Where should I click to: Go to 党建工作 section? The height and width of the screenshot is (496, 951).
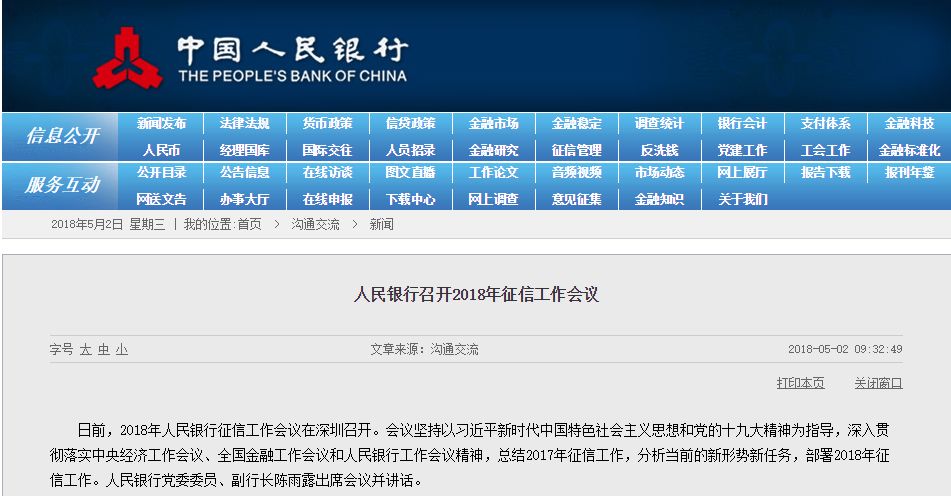click(742, 150)
